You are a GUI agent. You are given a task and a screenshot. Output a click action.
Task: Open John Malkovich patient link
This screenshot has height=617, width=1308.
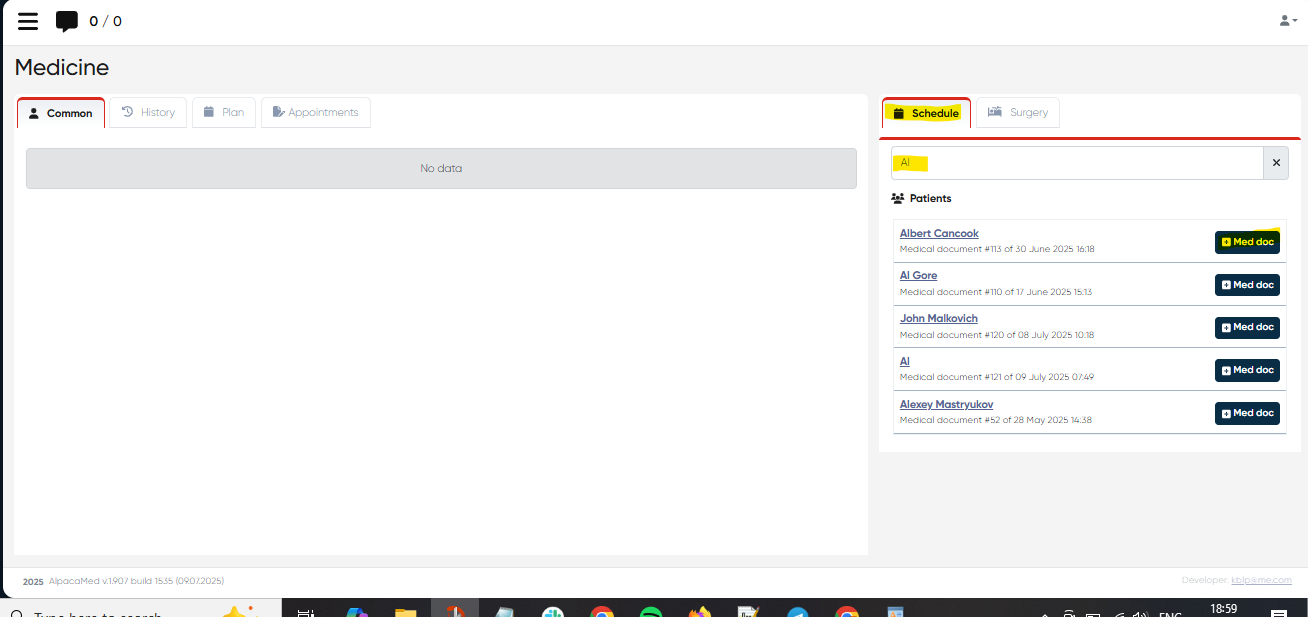tap(938, 319)
